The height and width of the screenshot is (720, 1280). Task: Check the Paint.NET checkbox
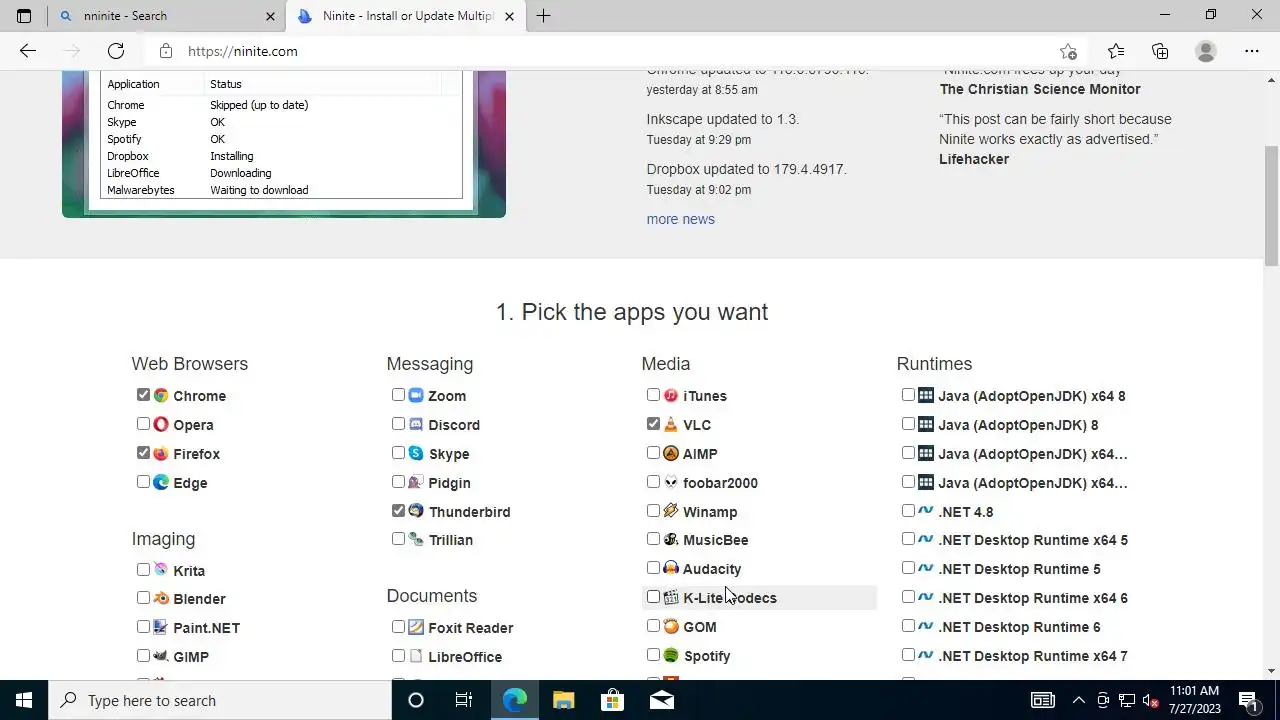click(143, 627)
